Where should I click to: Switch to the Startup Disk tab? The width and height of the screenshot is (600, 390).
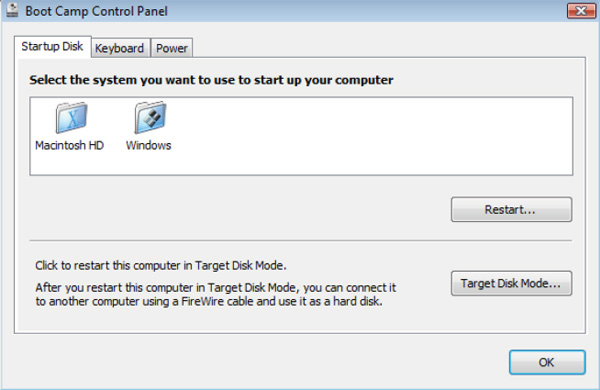point(52,47)
